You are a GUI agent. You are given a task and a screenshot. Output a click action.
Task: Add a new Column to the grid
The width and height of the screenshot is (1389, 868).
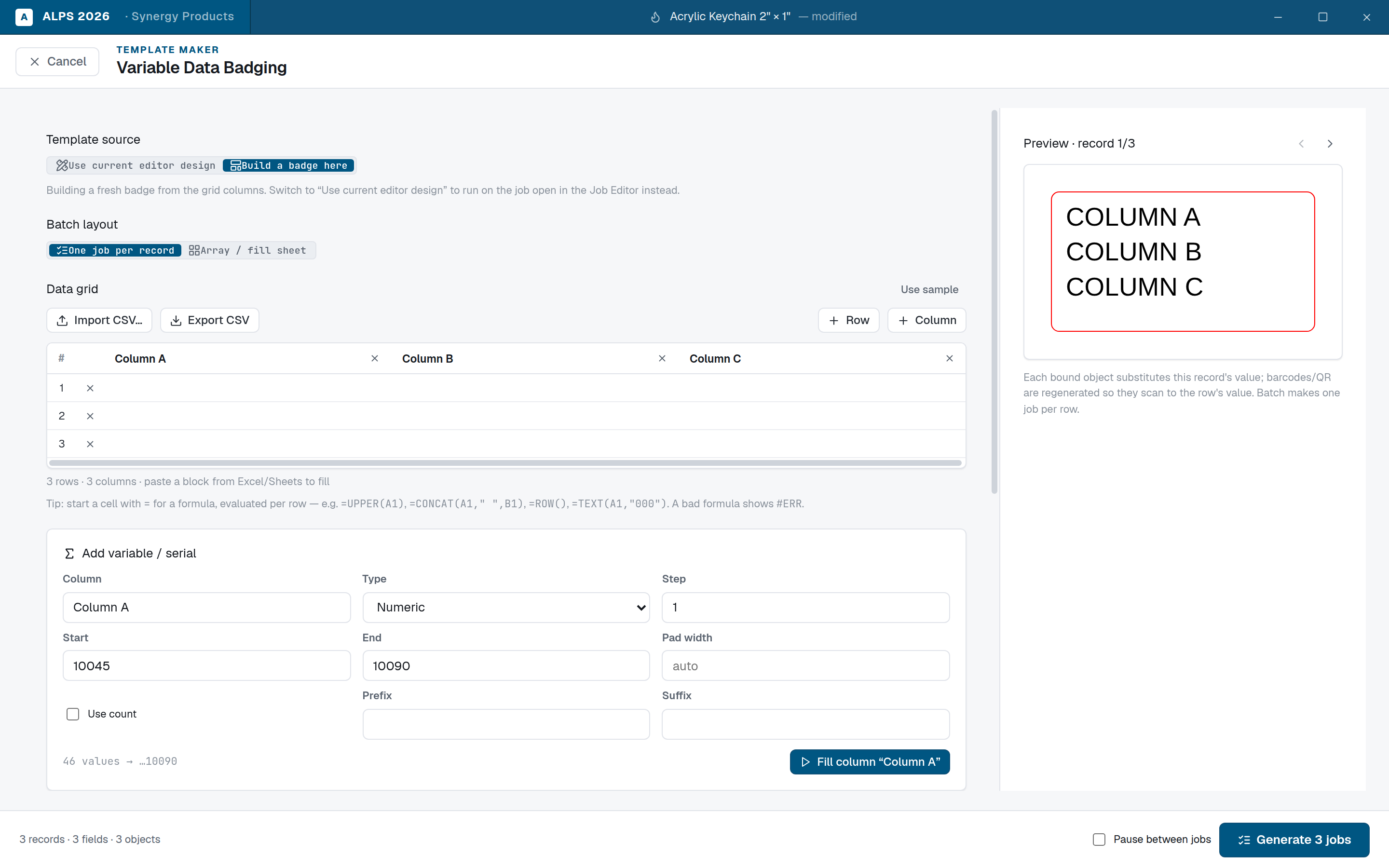927,320
